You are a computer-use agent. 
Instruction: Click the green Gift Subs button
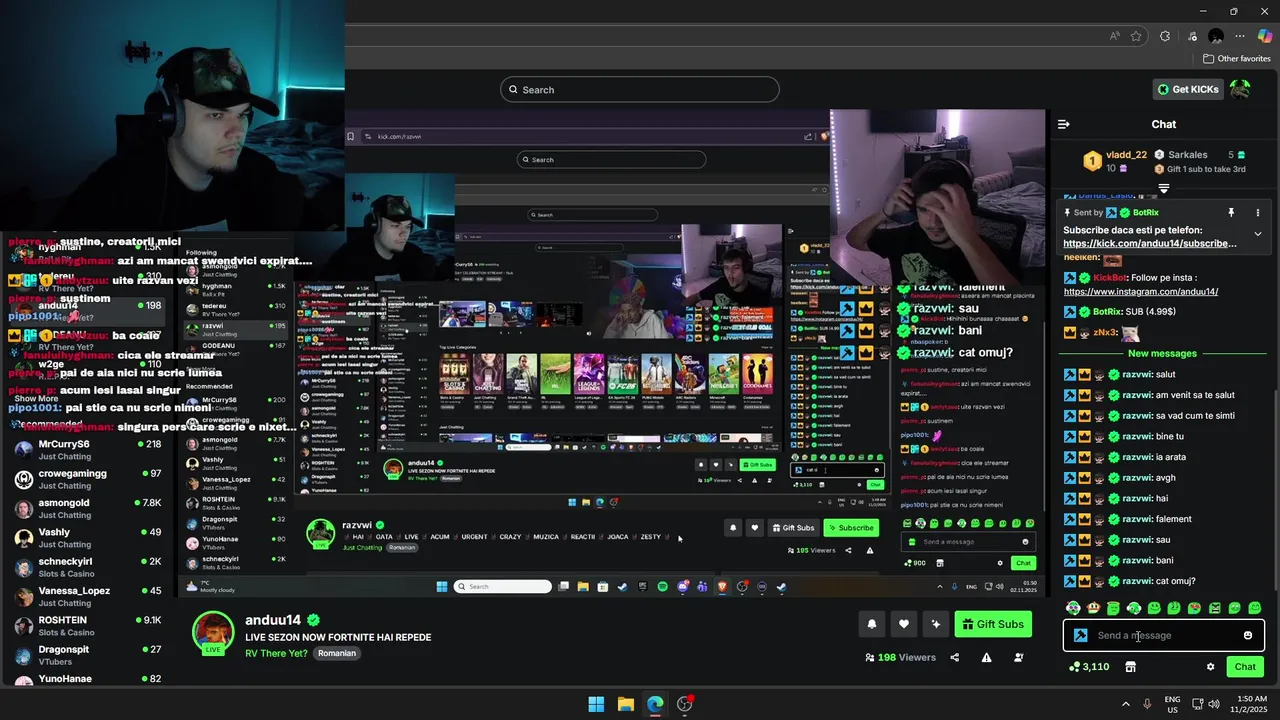(993, 624)
